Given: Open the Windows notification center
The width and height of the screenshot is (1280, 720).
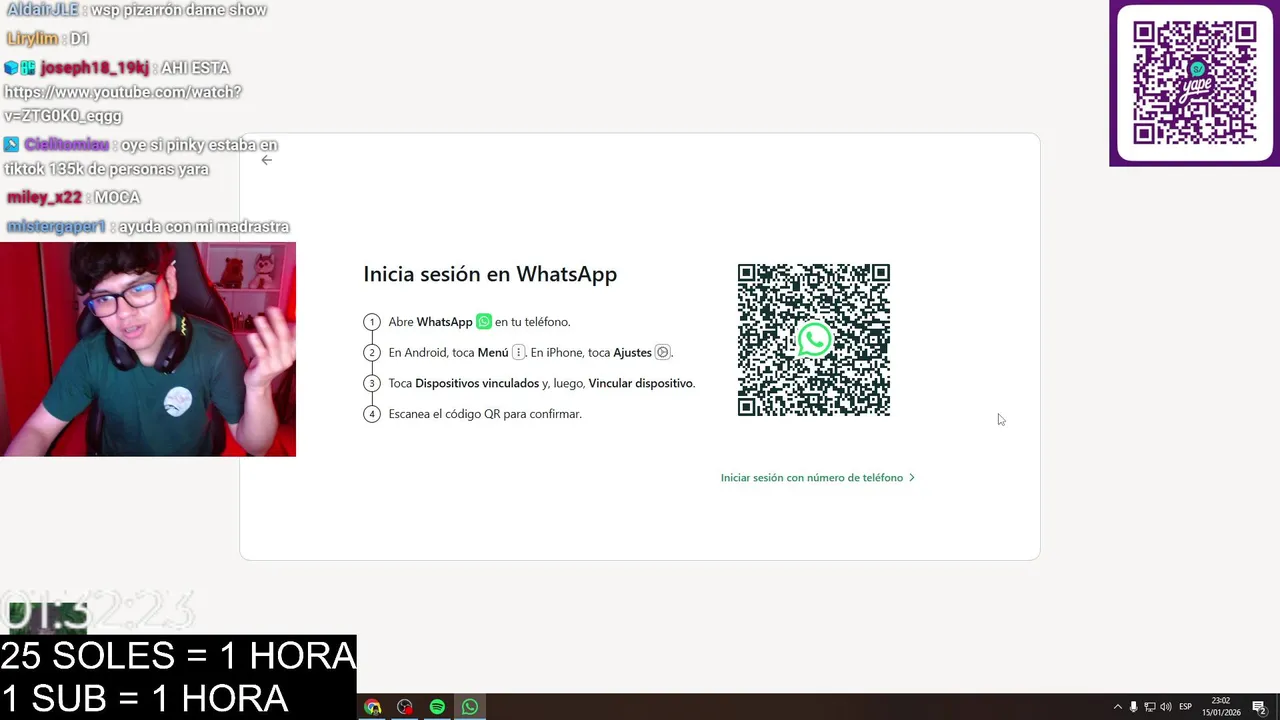Looking at the screenshot, I should click(1259, 707).
